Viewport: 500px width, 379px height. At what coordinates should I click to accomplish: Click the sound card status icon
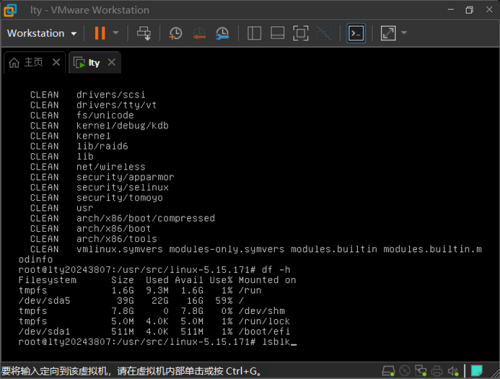[x=453, y=371]
